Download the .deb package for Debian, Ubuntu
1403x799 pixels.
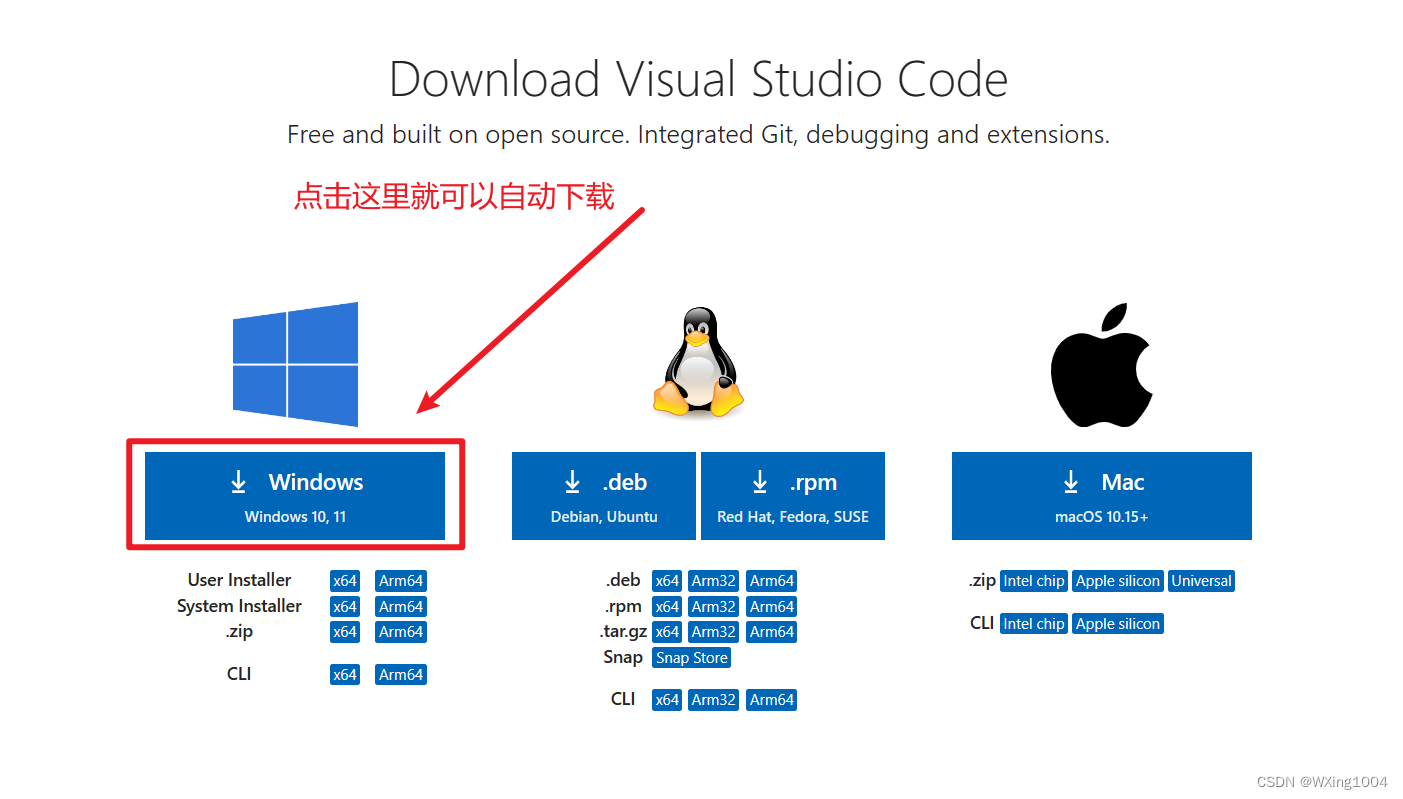(x=603, y=496)
